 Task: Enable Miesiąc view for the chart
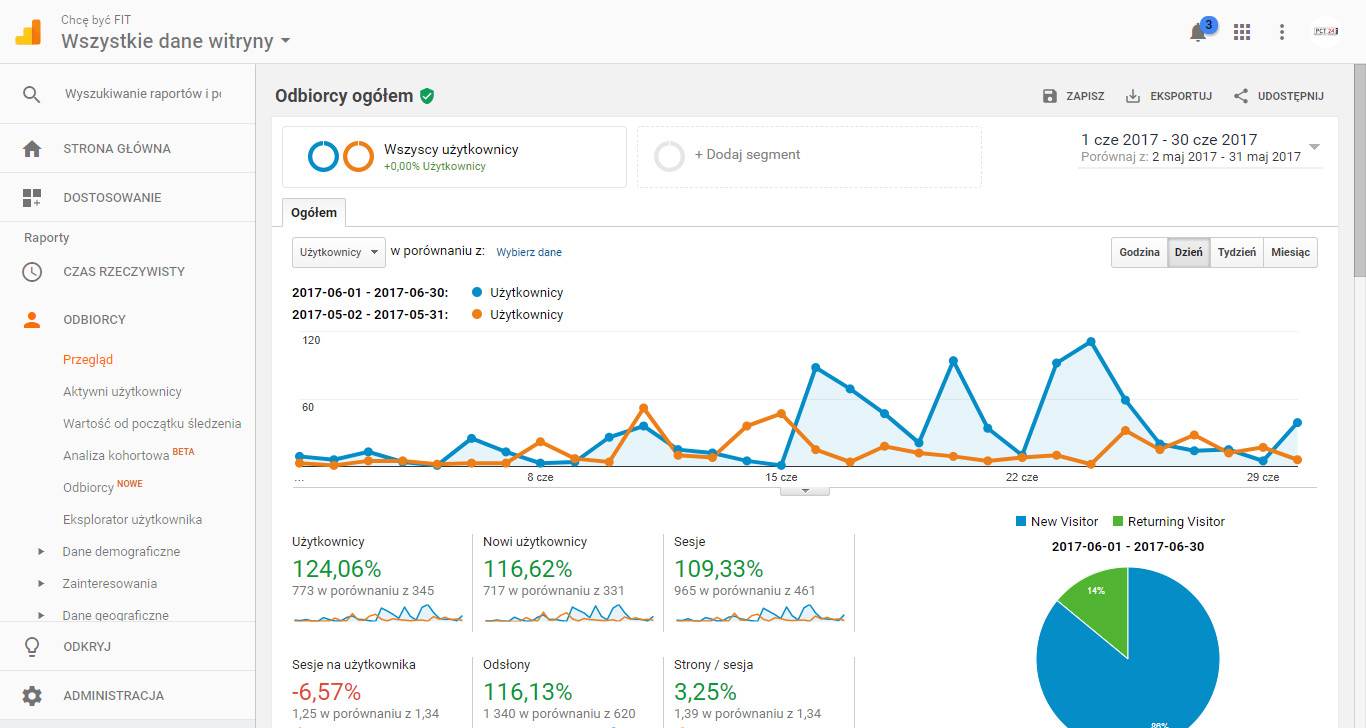pos(1290,252)
